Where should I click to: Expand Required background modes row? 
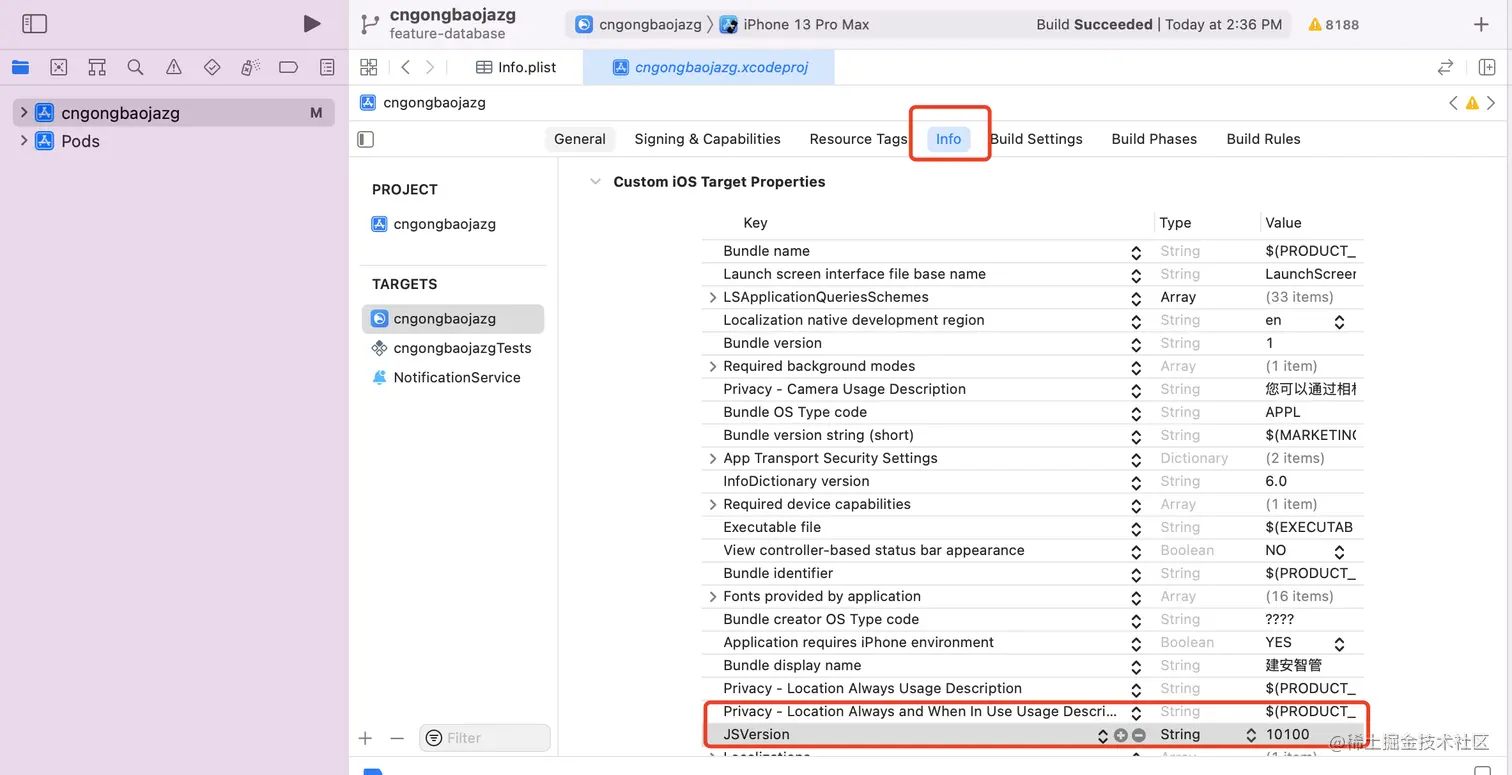tap(713, 366)
